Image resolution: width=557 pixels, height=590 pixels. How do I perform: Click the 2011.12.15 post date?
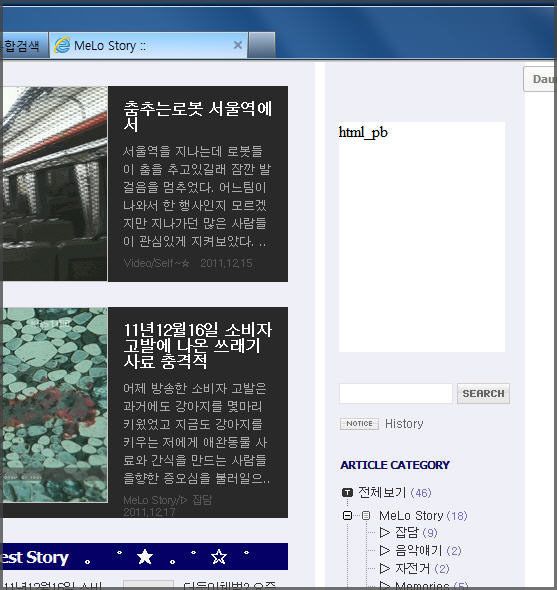pyautogui.click(x=226, y=263)
